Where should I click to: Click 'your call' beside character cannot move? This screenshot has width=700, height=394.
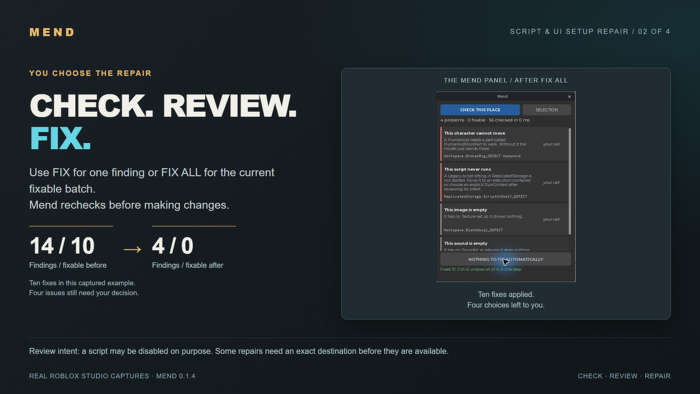click(x=551, y=144)
